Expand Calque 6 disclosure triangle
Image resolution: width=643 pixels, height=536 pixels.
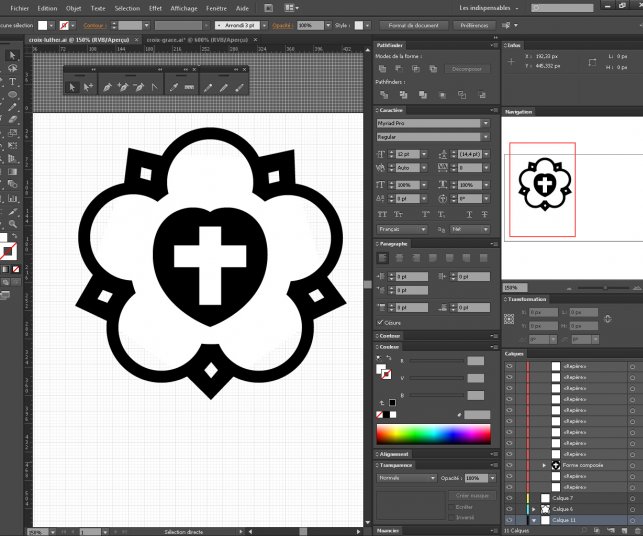tap(534, 509)
